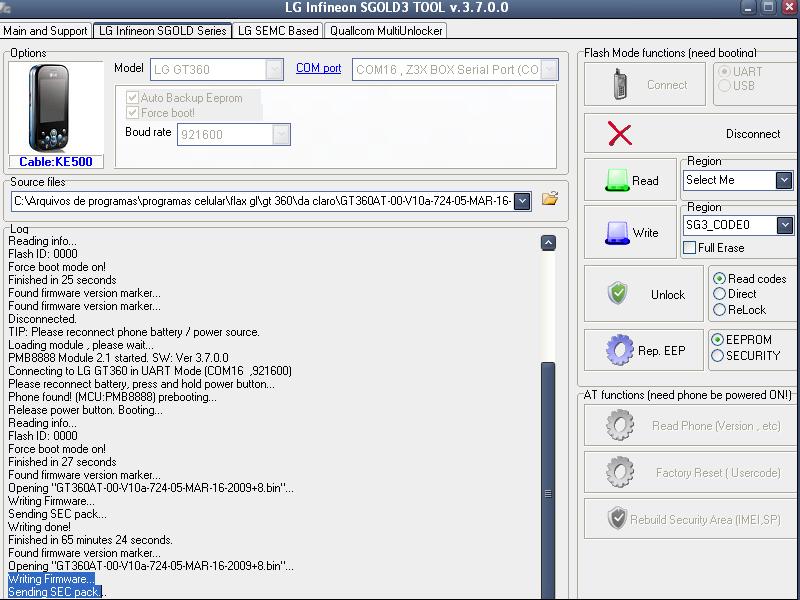
Task: Open the source file browse folder icon
Action: [x=549, y=200]
